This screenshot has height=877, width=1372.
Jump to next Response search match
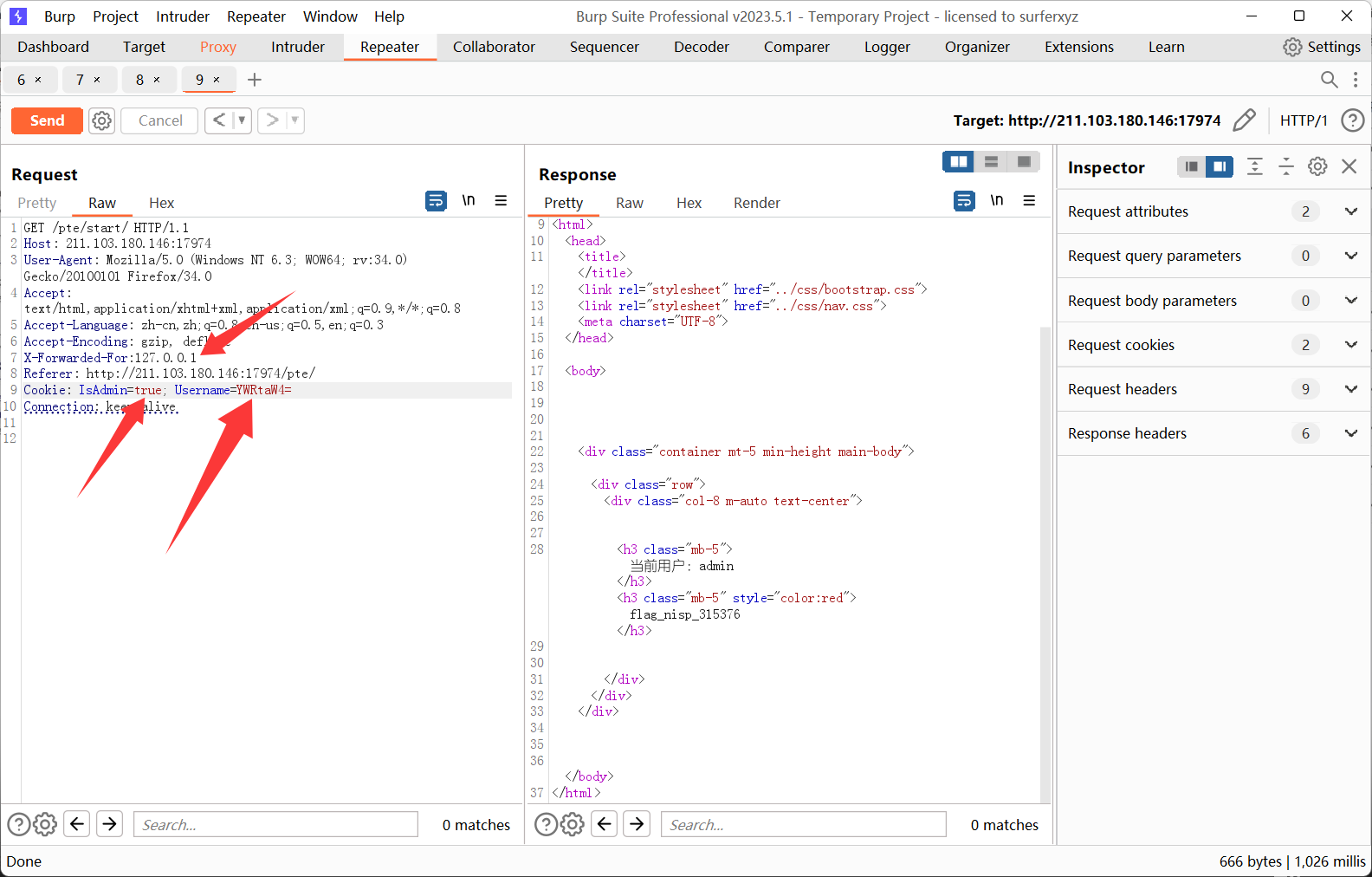[x=637, y=823]
